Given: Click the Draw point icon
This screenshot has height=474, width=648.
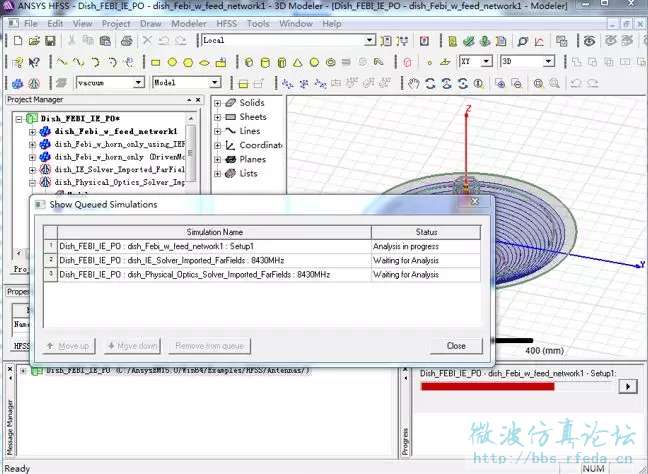Looking at the screenshot, I should (429, 62).
